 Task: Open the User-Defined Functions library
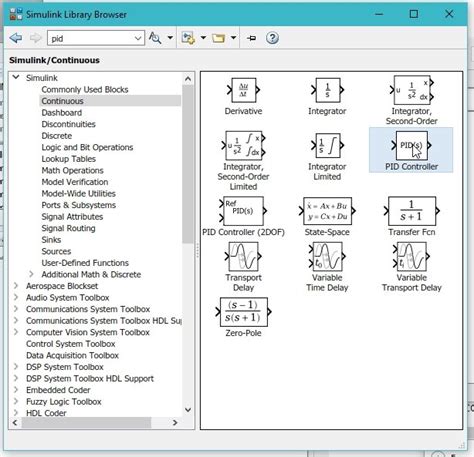click(x=85, y=263)
